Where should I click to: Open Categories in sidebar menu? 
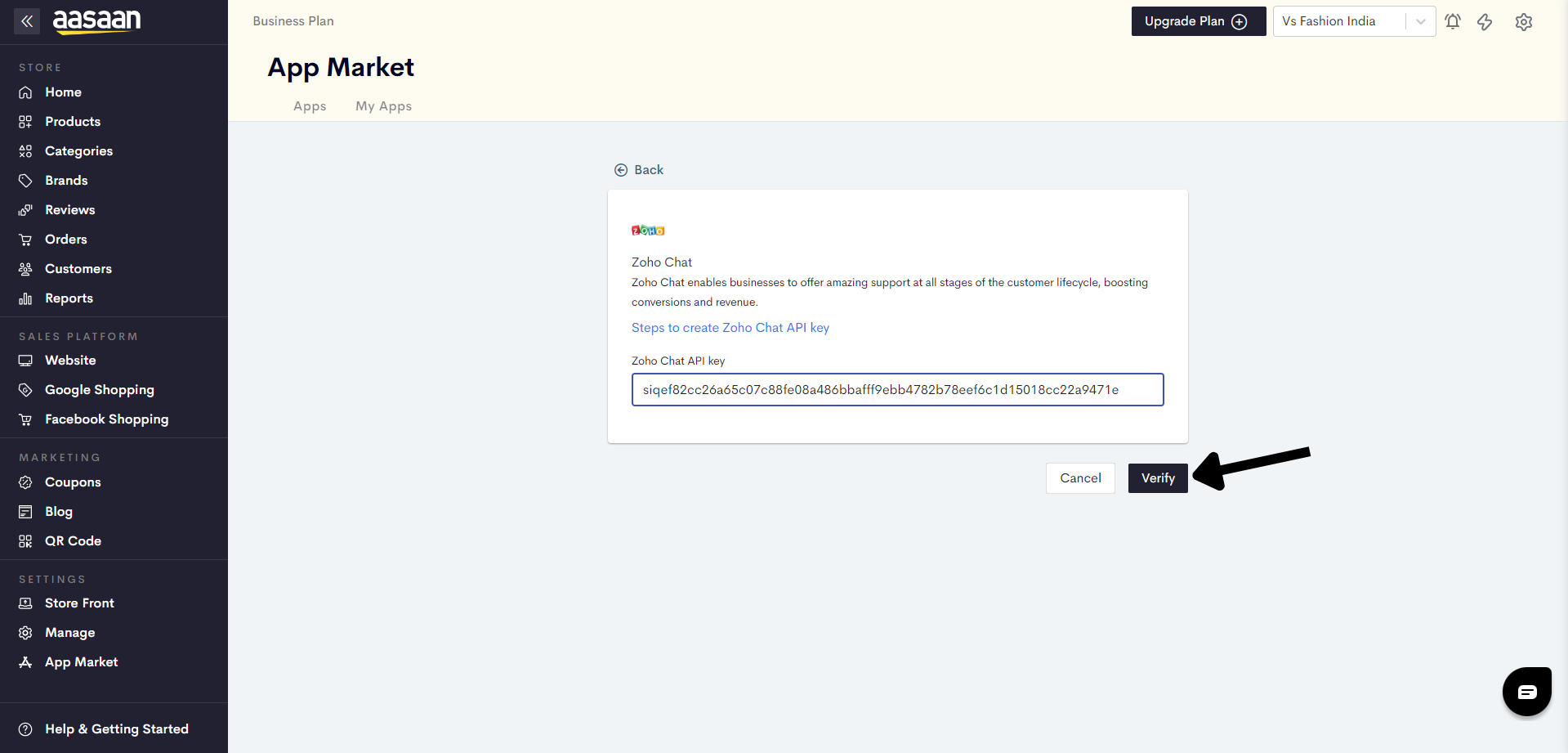click(x=79, y=151)
